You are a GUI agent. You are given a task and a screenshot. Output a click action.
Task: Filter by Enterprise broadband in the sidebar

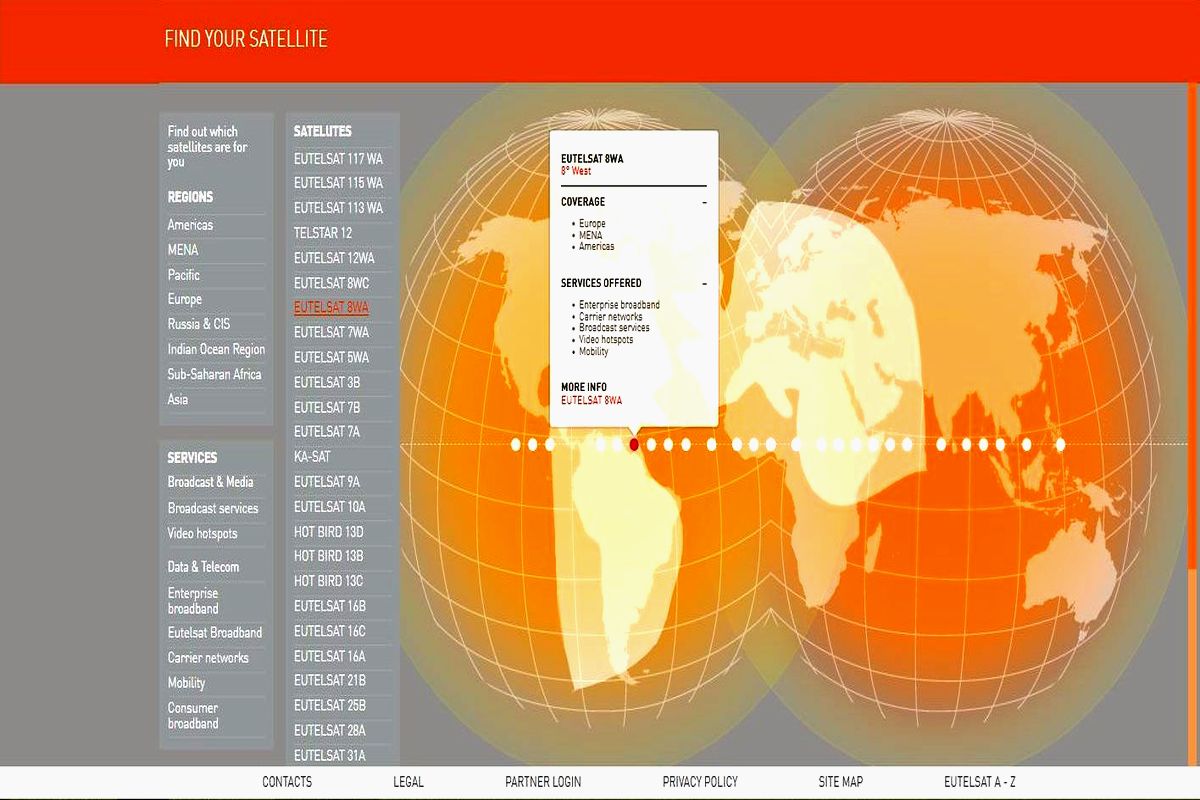[193, 601]
